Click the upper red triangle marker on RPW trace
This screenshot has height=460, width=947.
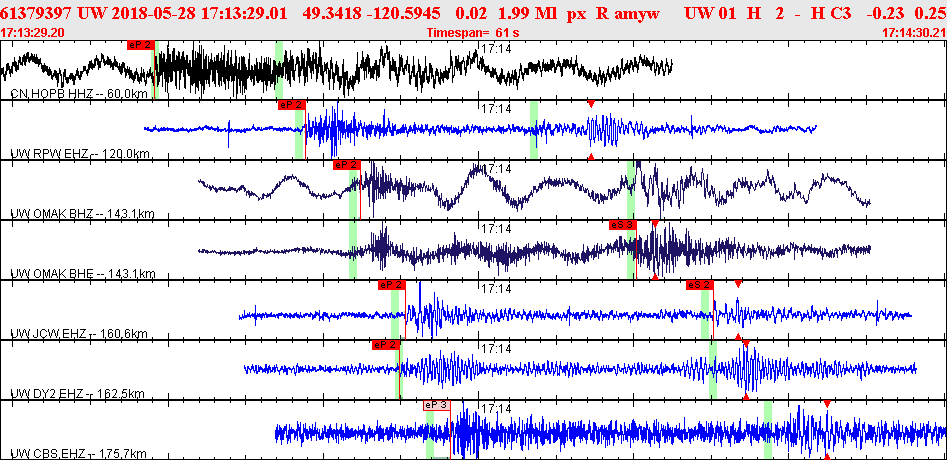[591, 104]
